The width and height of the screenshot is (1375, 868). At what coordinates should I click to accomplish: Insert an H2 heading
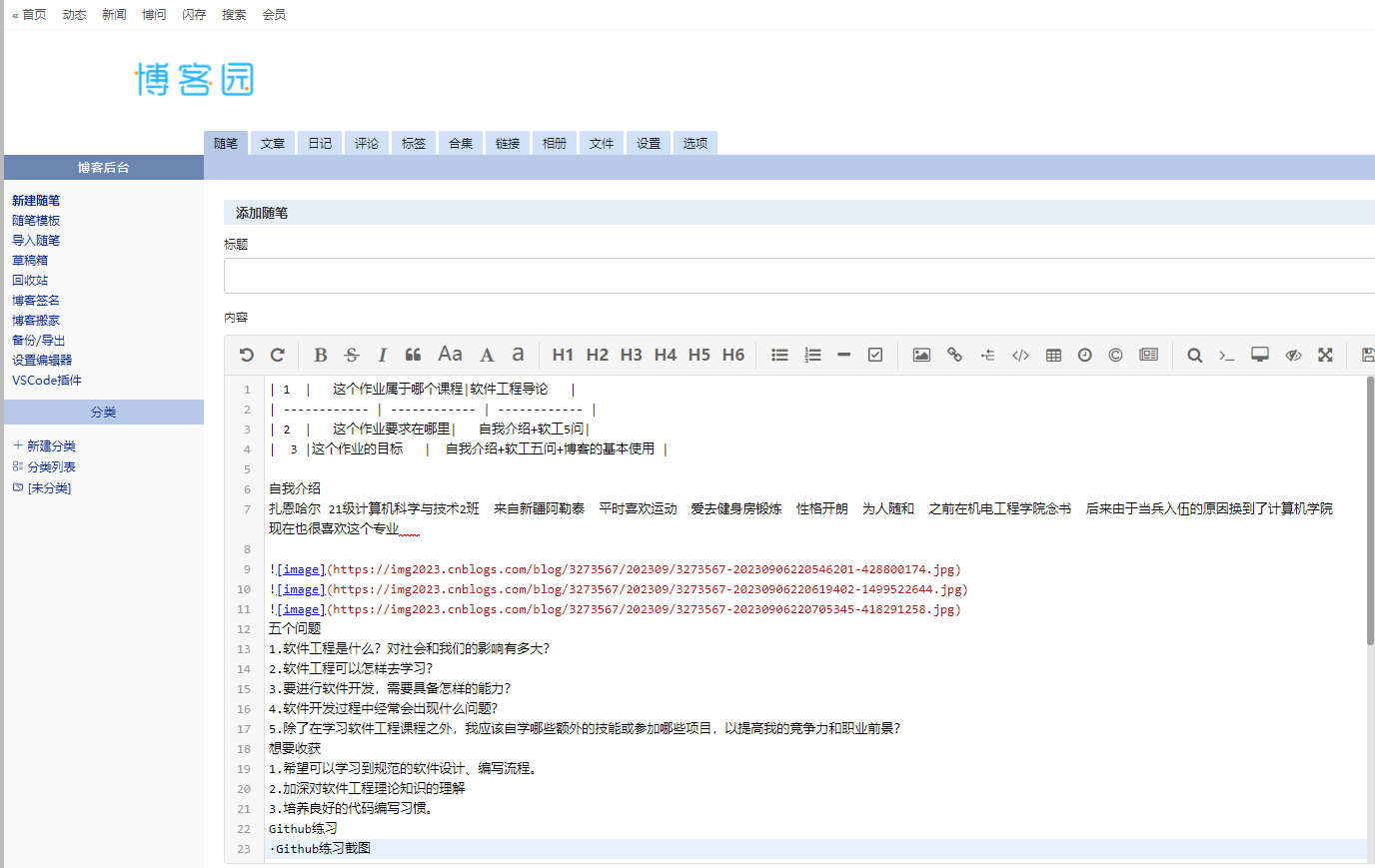pyautogui.click(x=597, y=355)
